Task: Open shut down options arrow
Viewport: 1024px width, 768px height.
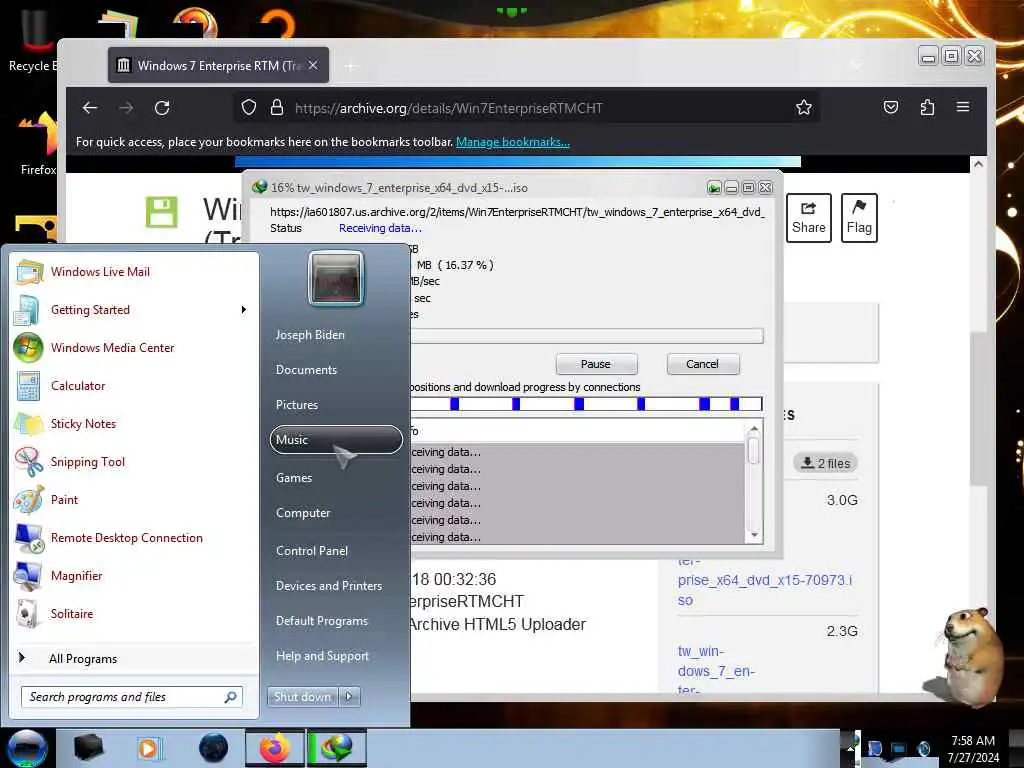Action: pyautogui.click(x=349, y=697)
